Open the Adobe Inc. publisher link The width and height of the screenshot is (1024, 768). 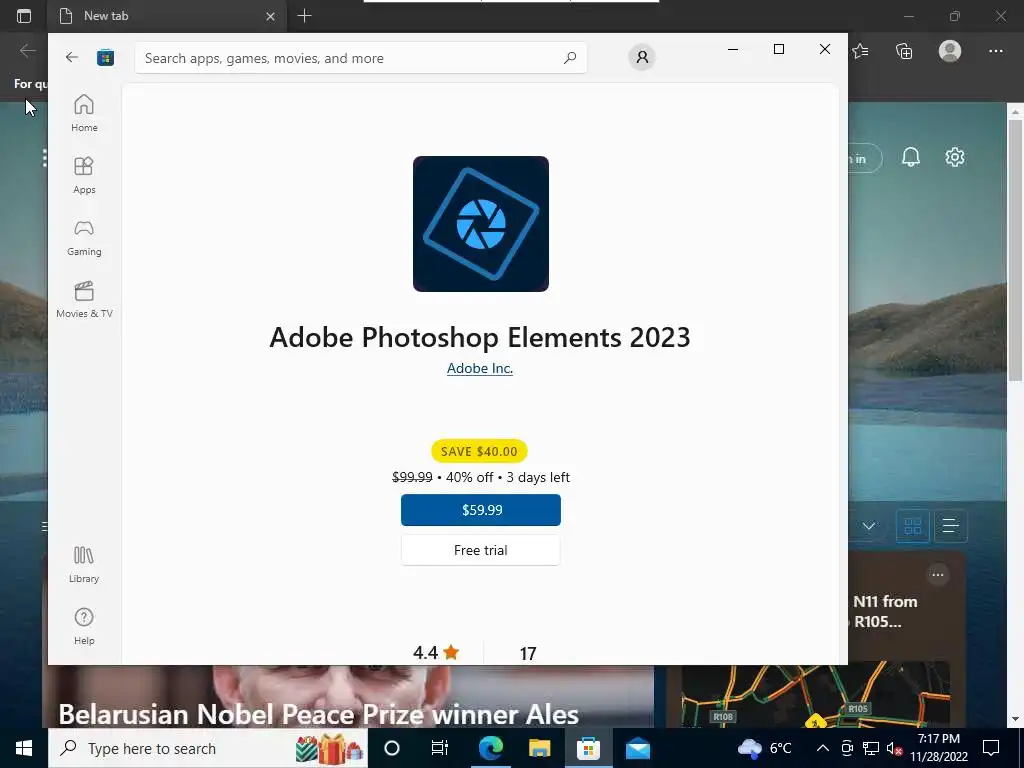click(480, 368)
